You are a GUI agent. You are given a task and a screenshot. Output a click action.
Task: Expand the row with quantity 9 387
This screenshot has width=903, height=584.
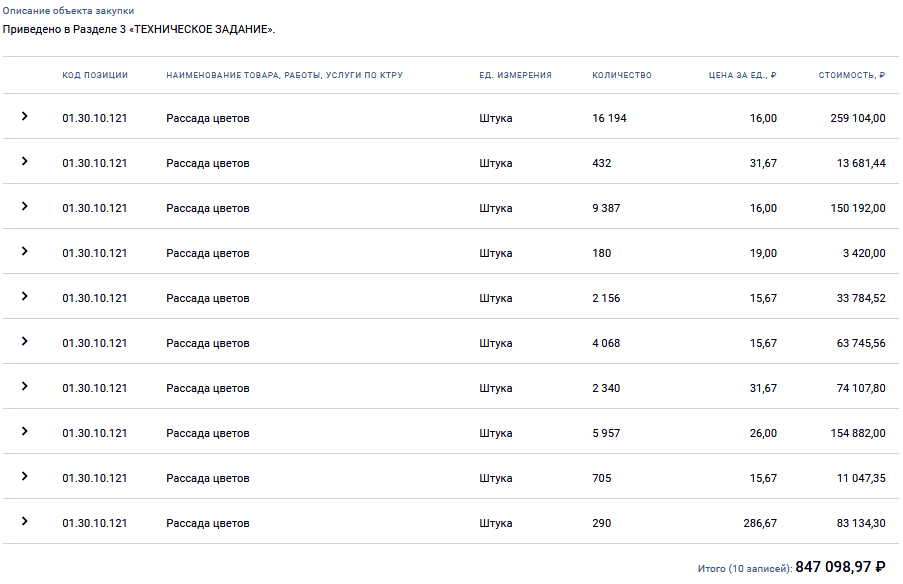24,207
